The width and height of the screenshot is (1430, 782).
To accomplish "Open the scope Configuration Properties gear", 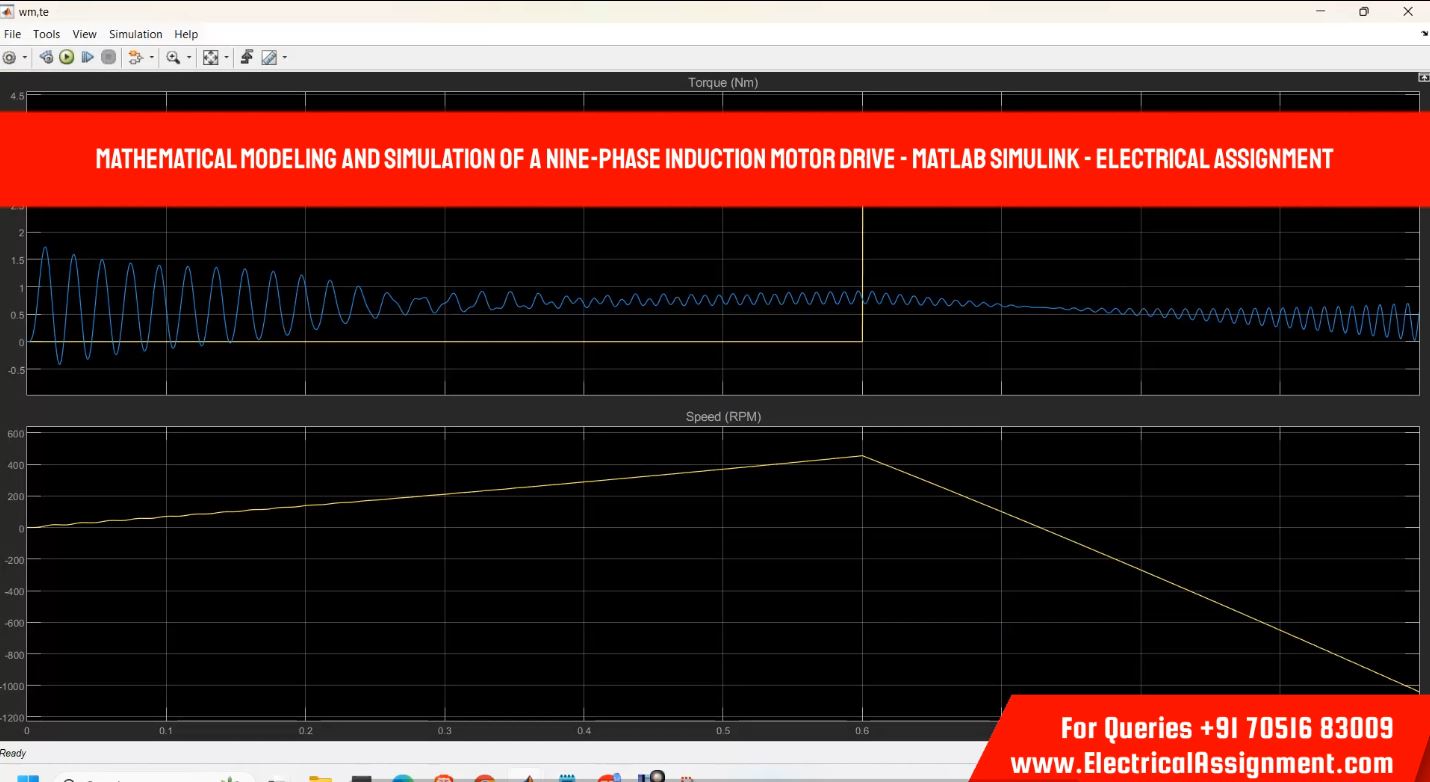I will coord(9,58).
